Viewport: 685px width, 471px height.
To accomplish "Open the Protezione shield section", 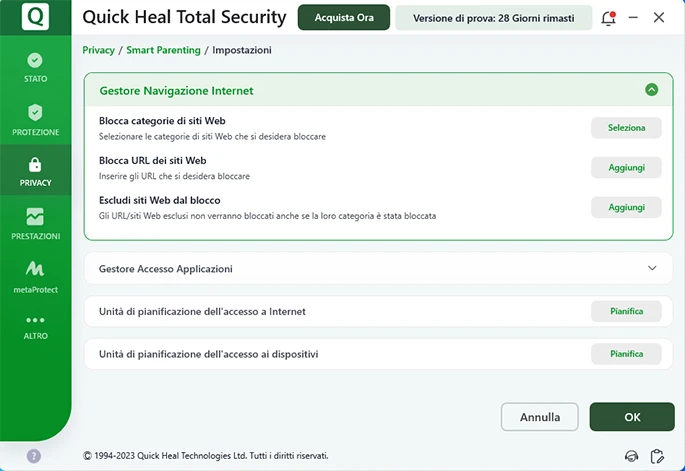I will point(35,119).
